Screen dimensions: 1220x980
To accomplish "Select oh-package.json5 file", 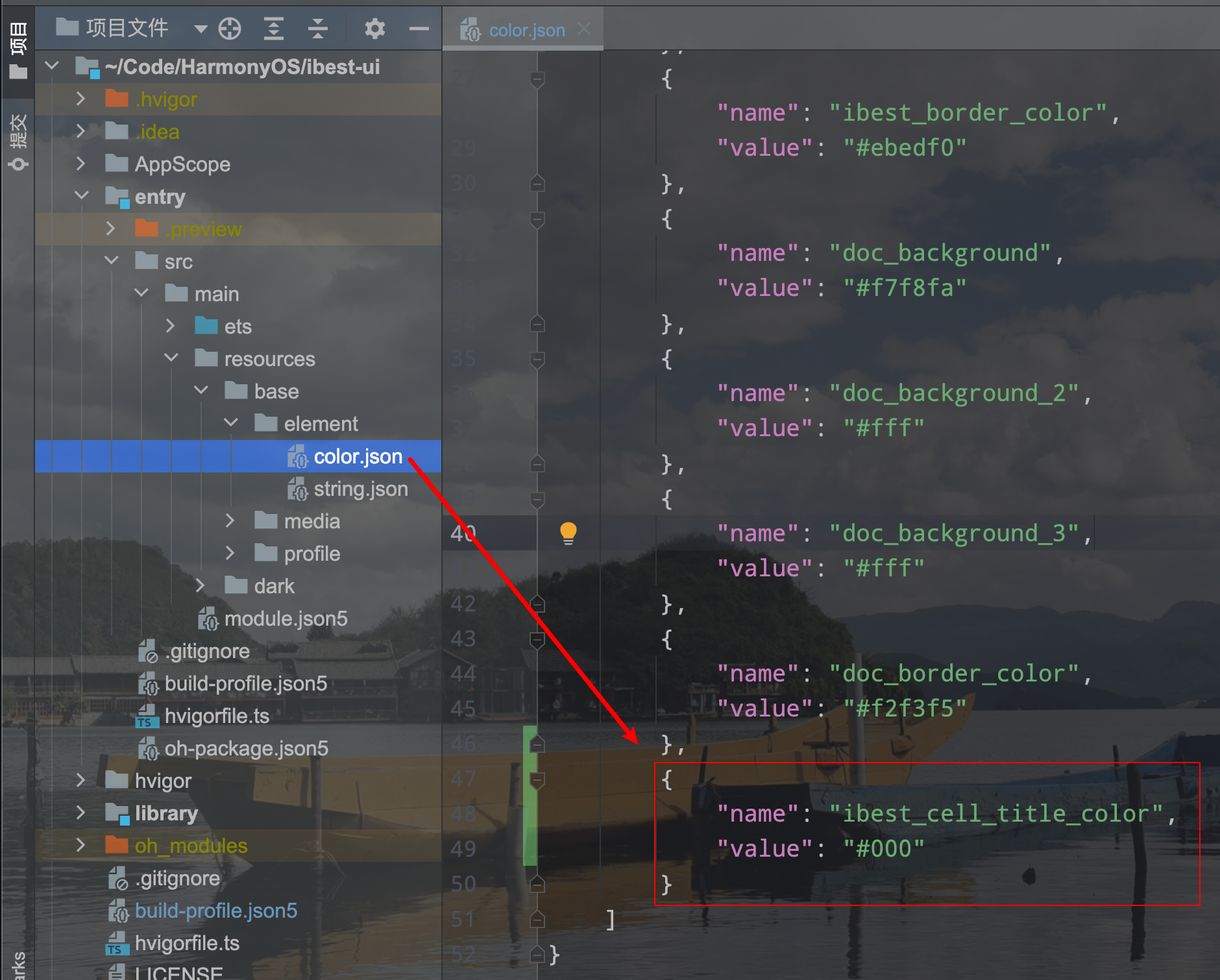I will point(247,748).
